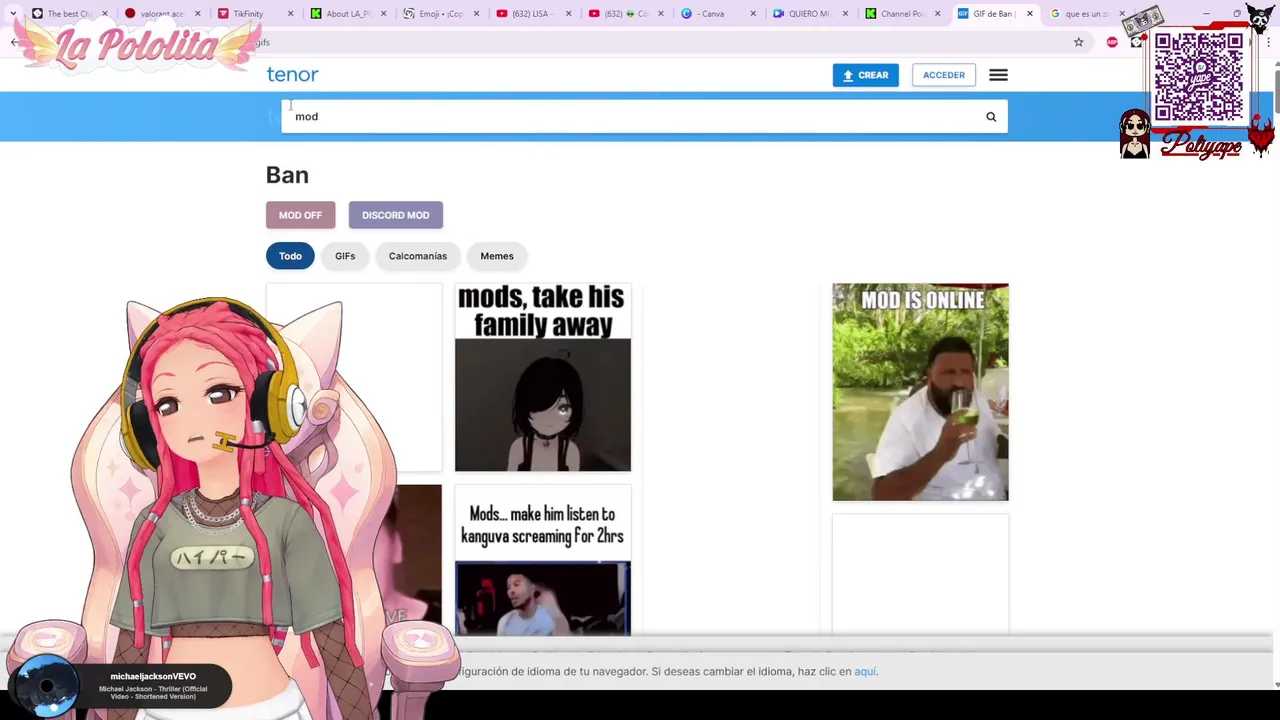Open the tab search dropdown arrow

13,14
